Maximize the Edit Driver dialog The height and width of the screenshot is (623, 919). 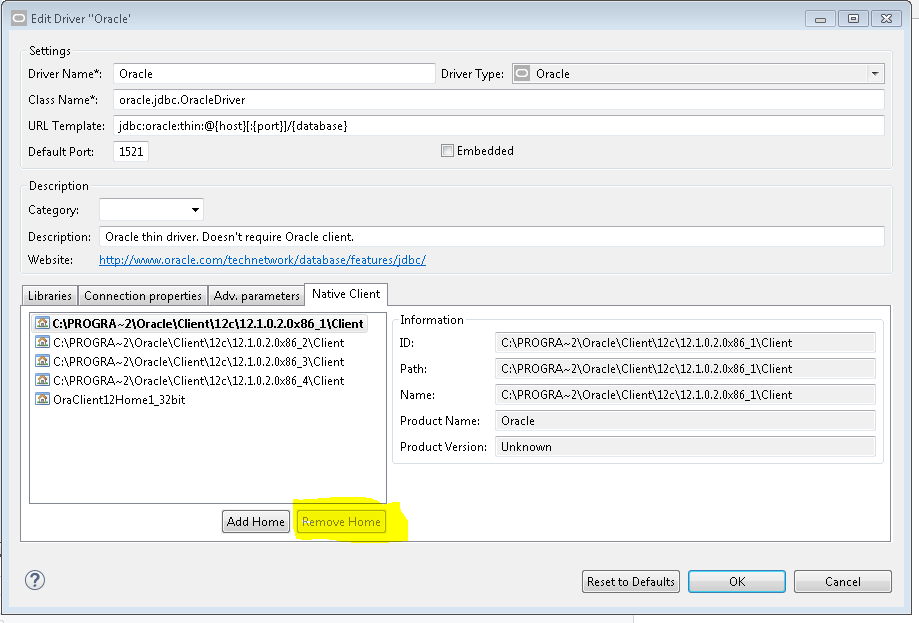(x=853, y=19)
